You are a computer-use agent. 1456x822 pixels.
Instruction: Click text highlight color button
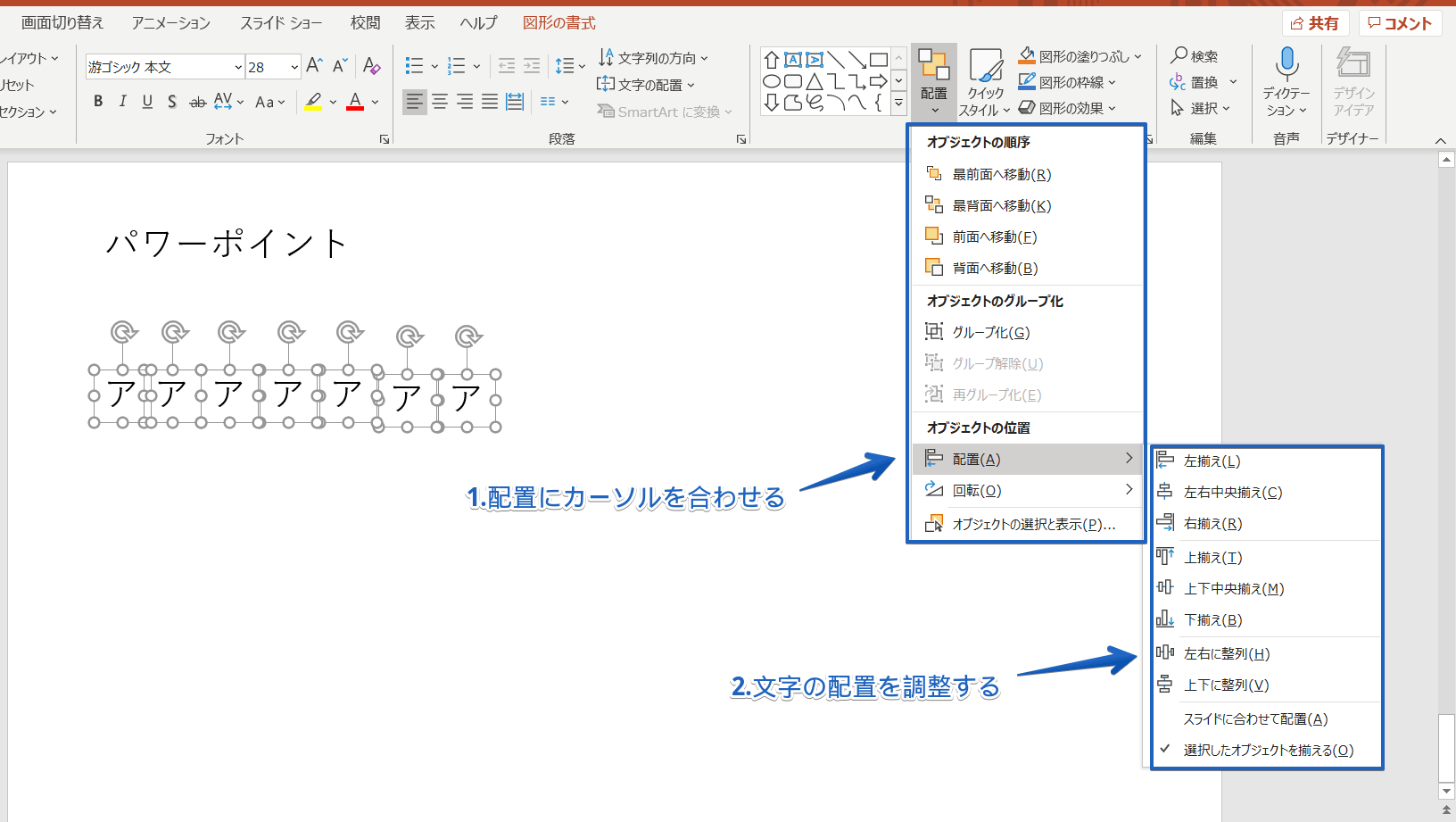click(313, 102)
